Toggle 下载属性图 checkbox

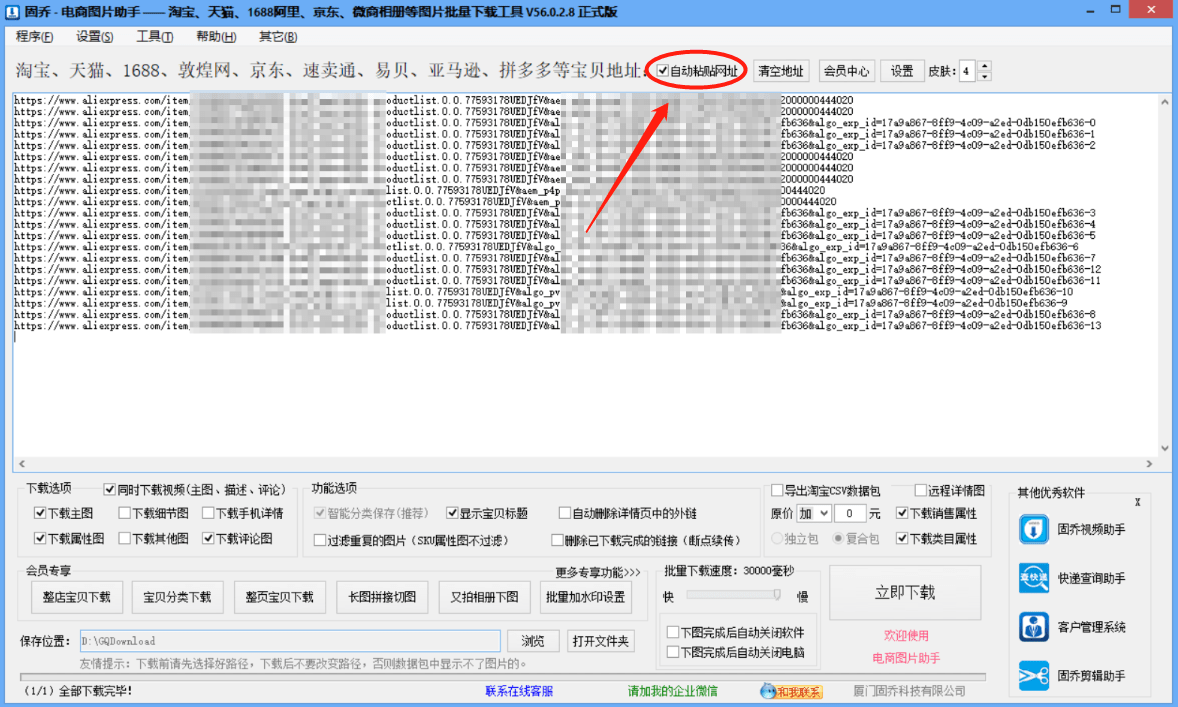pyautogui.click(x=41, y=538)
